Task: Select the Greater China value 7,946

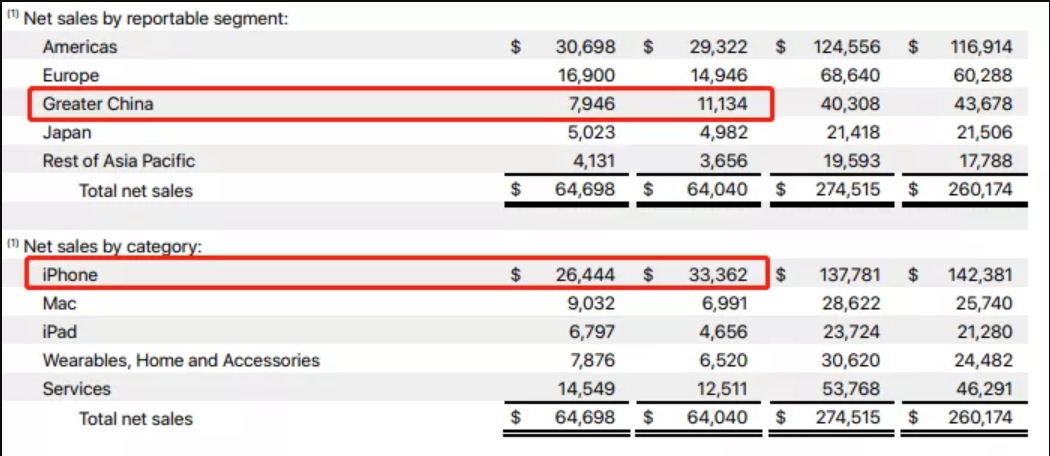Action: (592, 103)
